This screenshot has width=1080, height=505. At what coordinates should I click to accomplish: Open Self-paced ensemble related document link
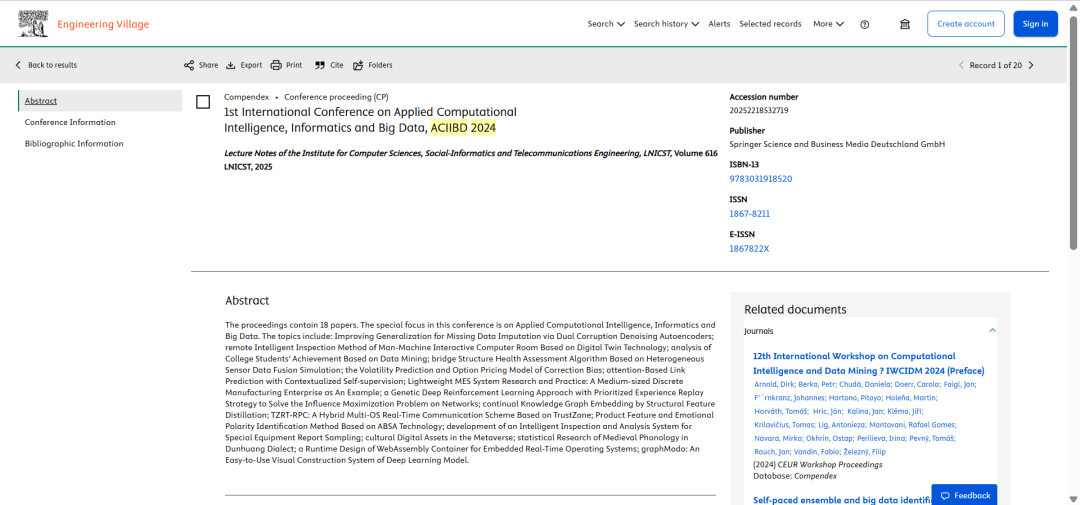[840, 499]
